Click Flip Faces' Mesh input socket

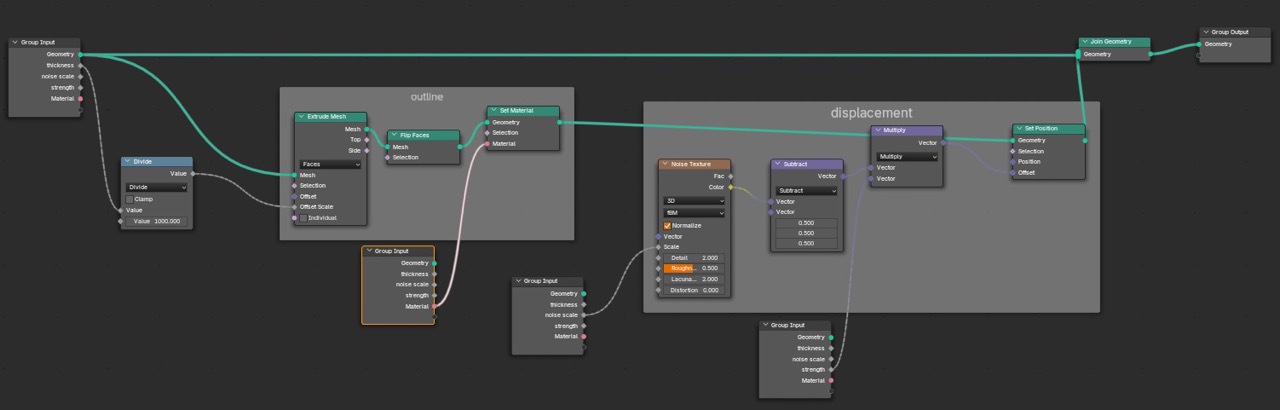pos(387,147)
